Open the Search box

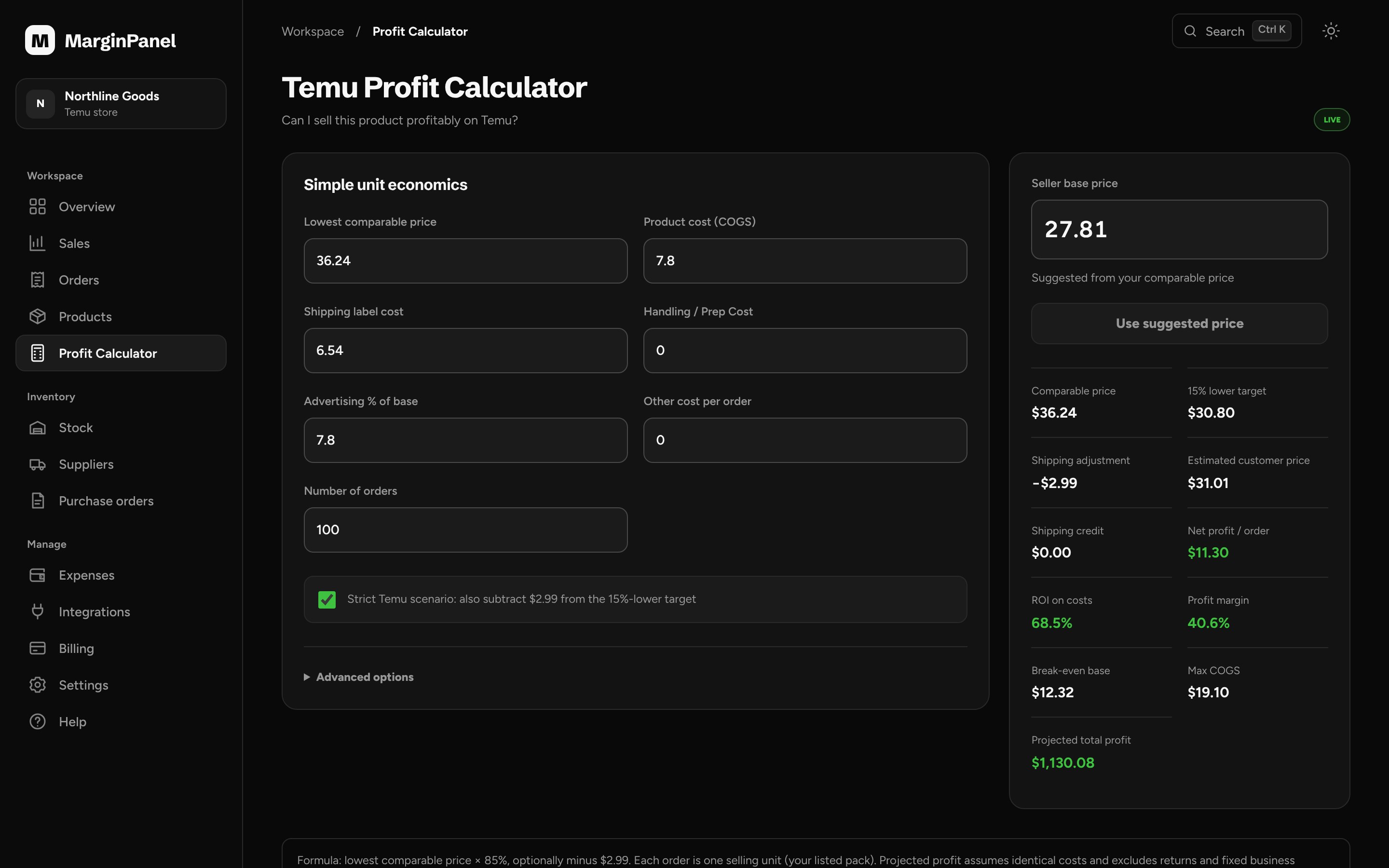pos(1236,31)
